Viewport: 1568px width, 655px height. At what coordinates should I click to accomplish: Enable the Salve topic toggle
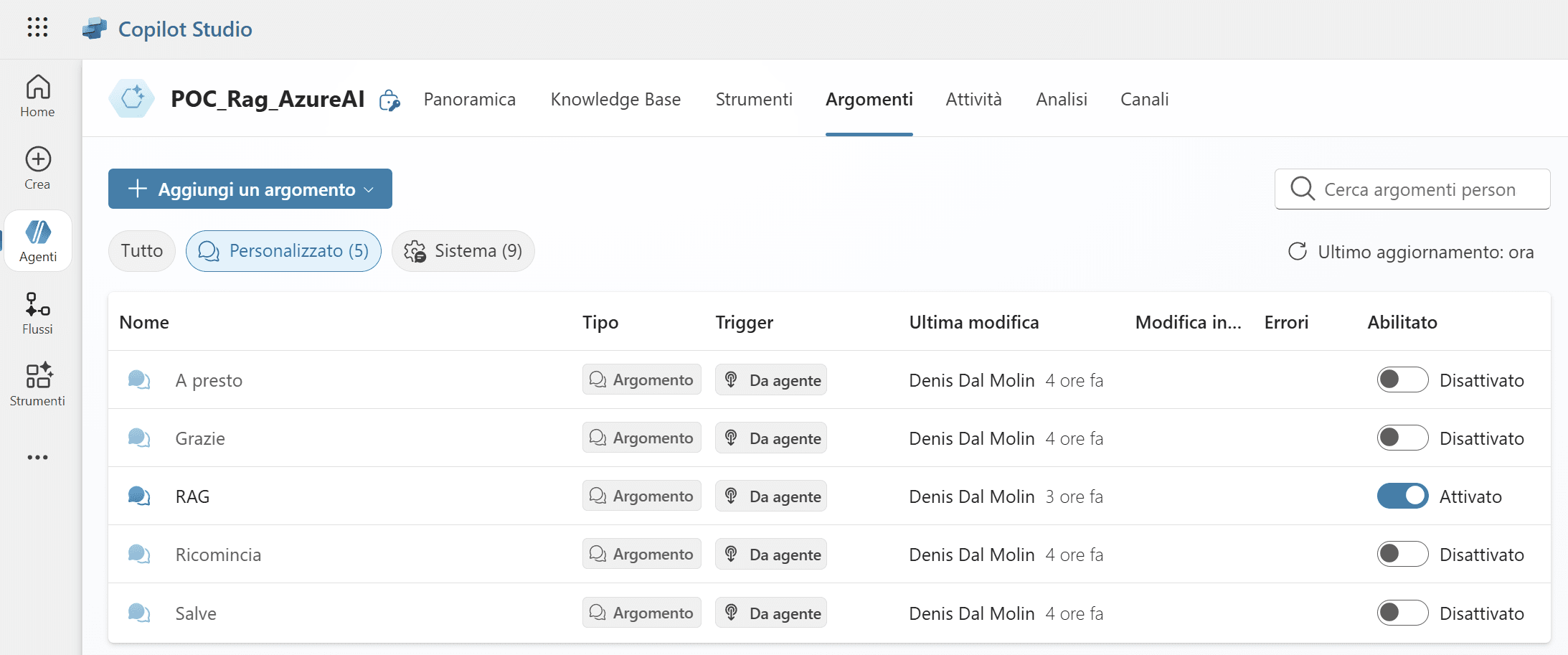pos(1402,613)
